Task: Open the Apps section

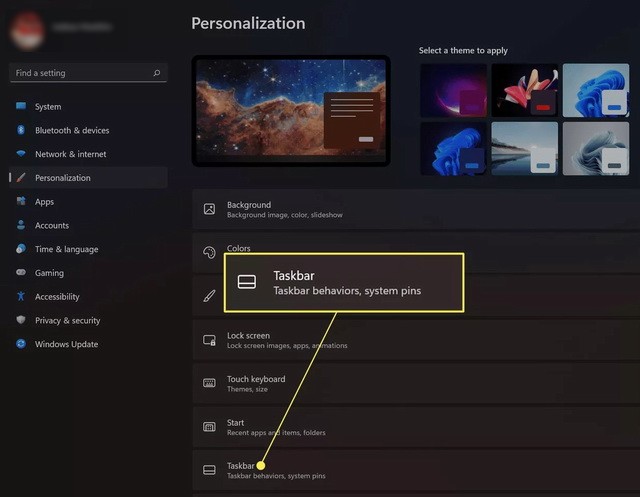Action: point(88,201)
